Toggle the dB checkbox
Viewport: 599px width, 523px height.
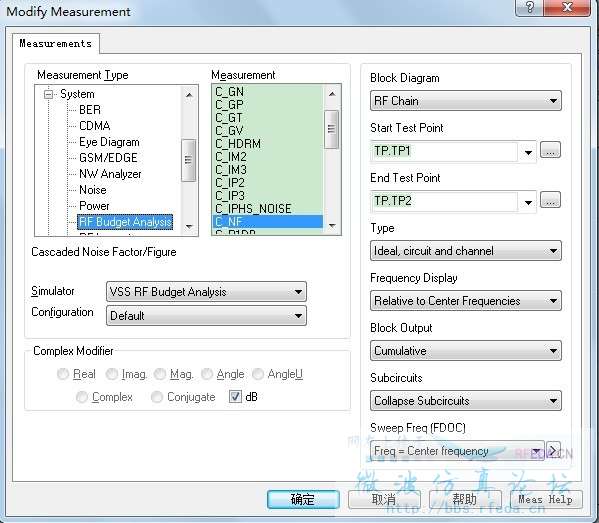(235, 397)
